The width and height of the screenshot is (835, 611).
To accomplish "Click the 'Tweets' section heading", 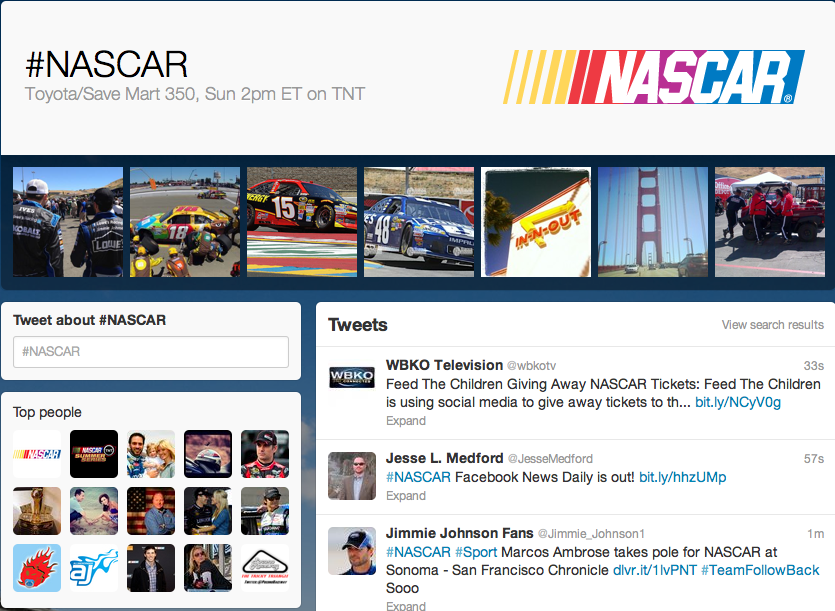I will [358, 324].
